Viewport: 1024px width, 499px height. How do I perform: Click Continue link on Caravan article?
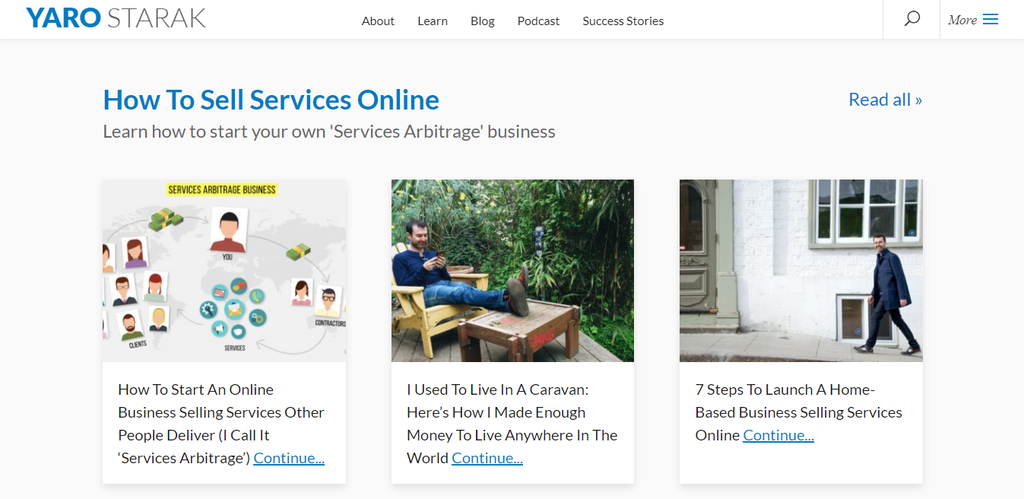[x=487, y=458]
